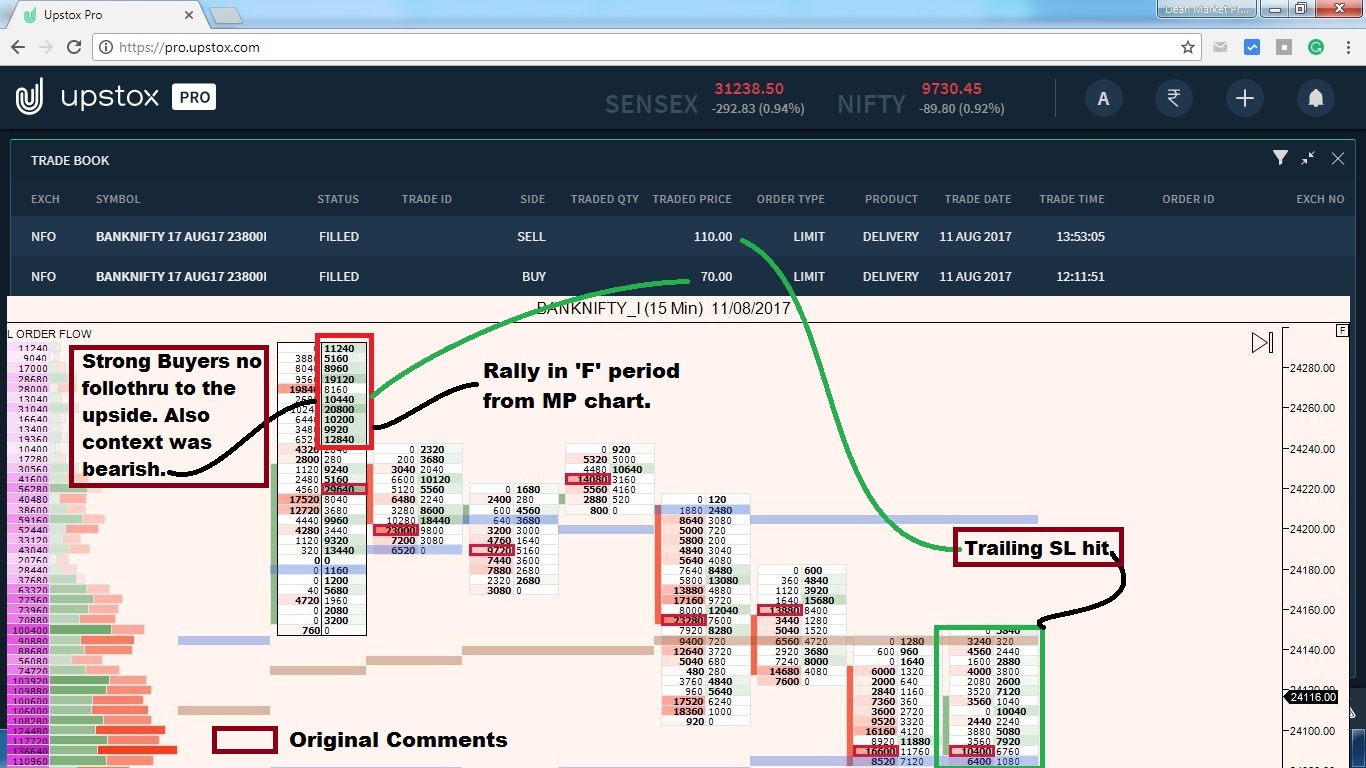Click the ORDER FLOW label on chart
This screenshot has height=768, width=1366.
50,334
